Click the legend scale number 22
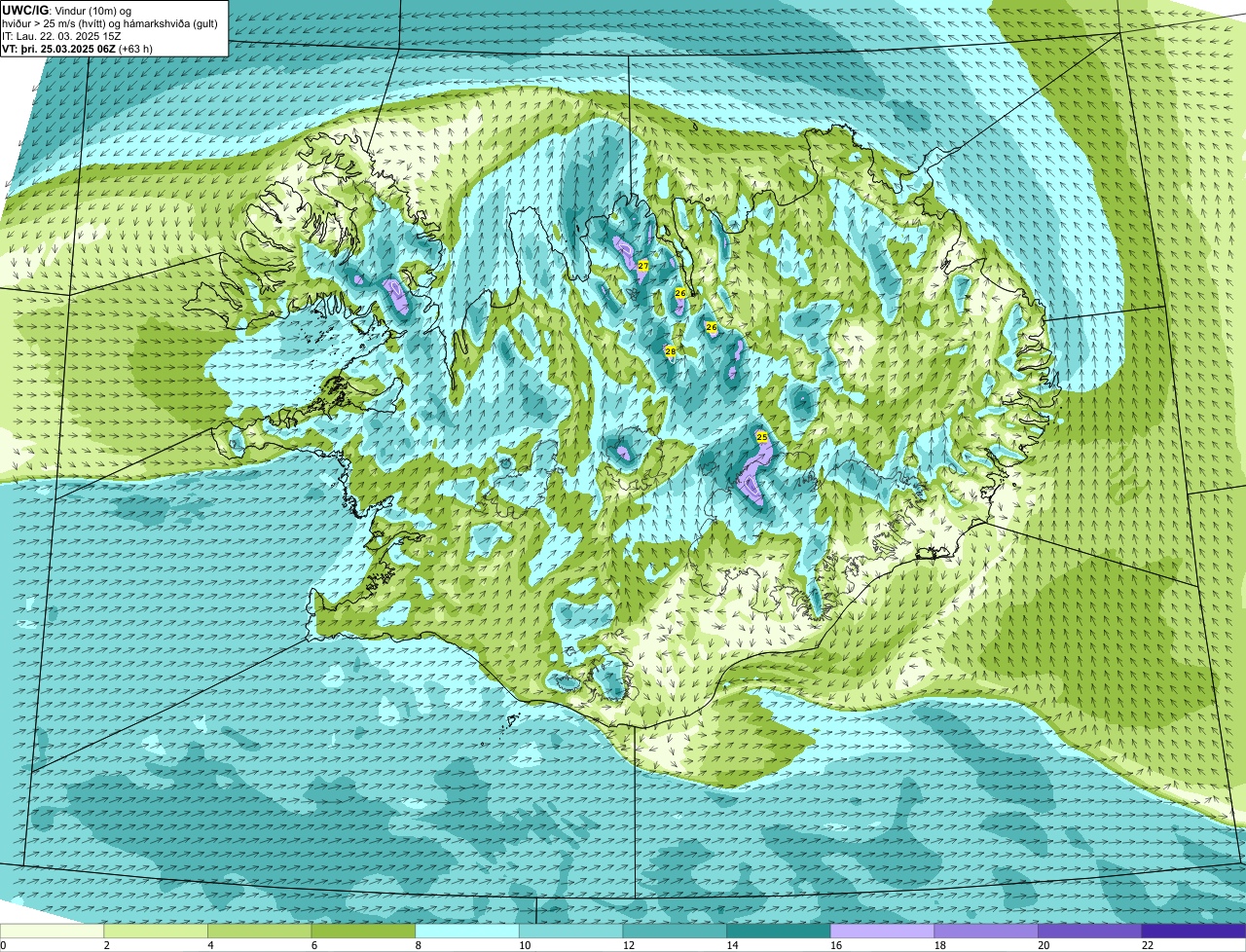The height and width of the screenshot is (952, 1246). [1148, 945]
